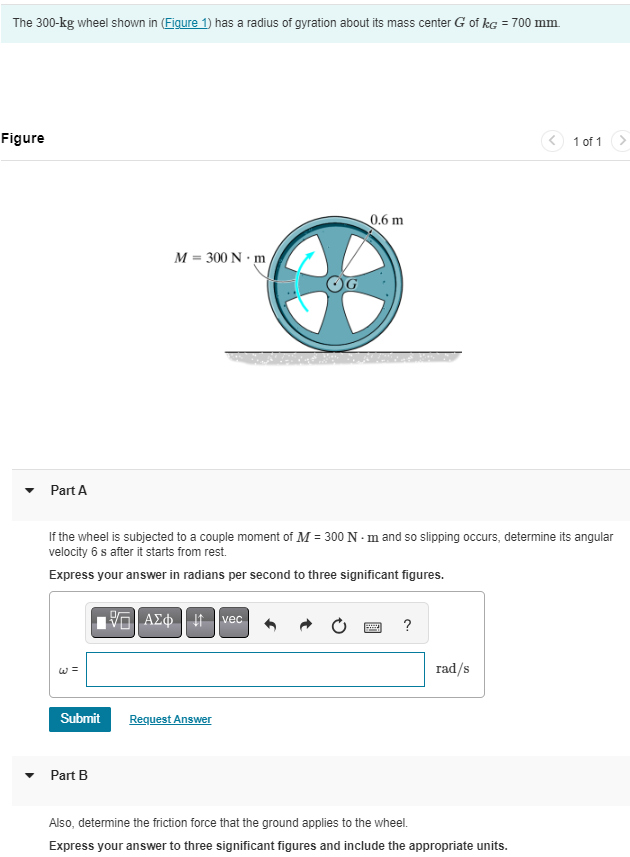This screenshot has width=630, height=857.
Task: Click the Part A header label
Action: 68,490
